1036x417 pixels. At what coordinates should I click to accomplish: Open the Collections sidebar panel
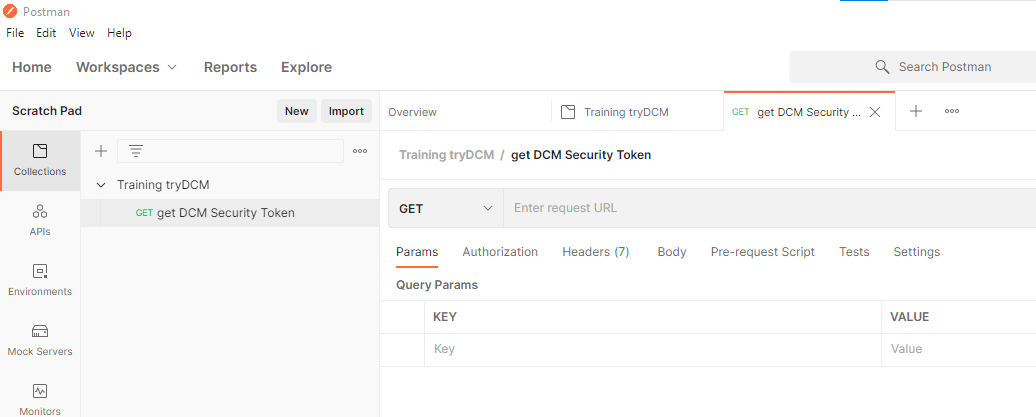[40, 161]
